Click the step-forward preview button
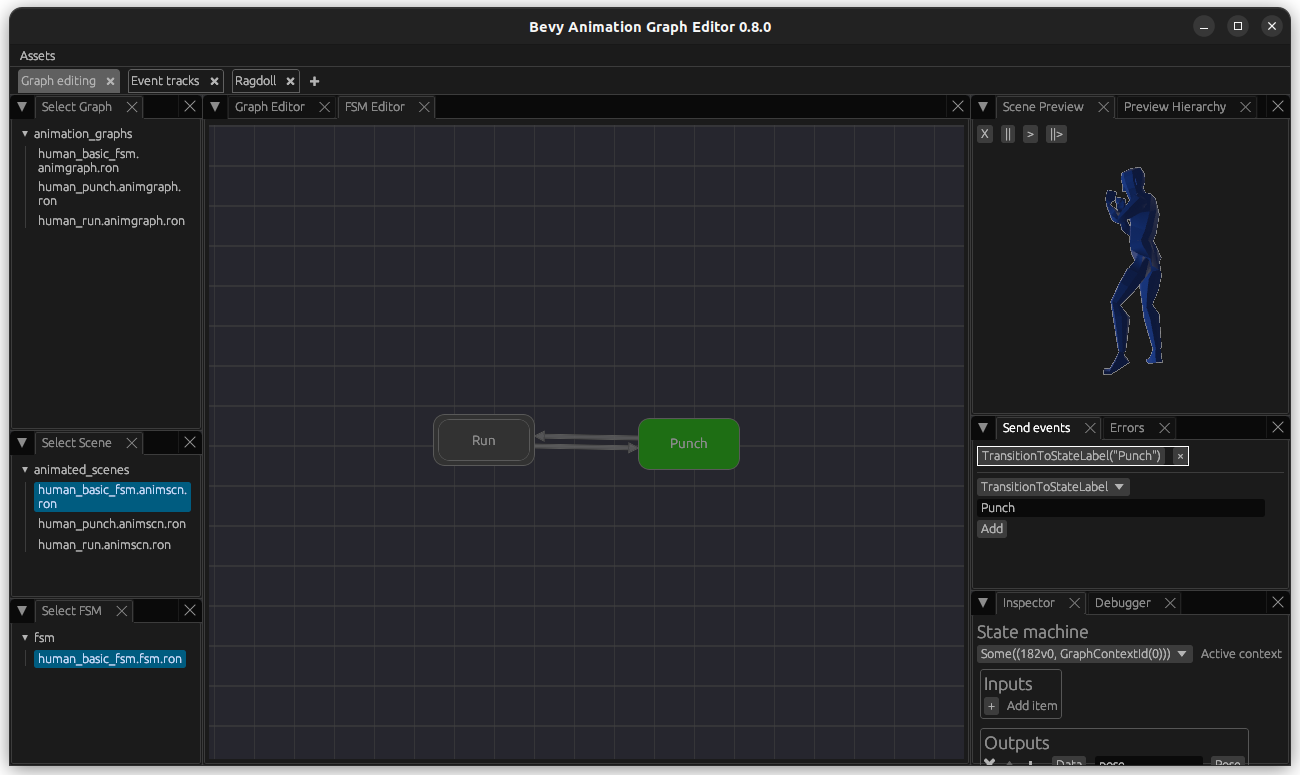This screenshot has height=775, width=1300. [1056, 134]
